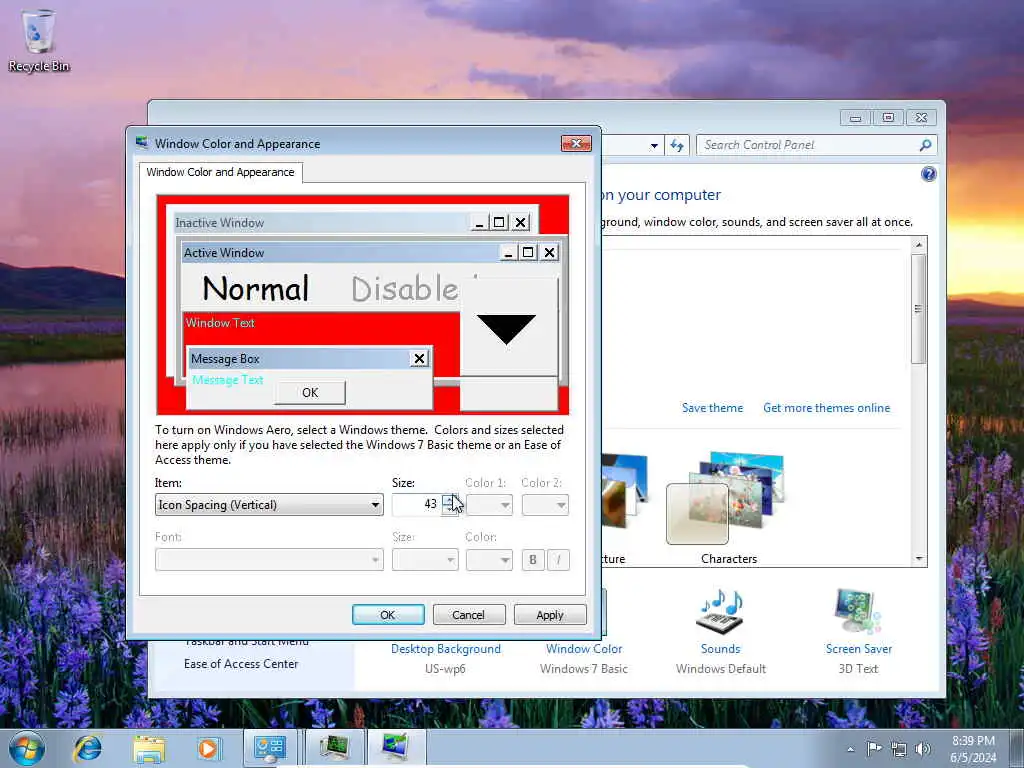This screenshot has height=768, width=1024.
Task: Click Get more themes online link
Action: pyautogui.click(x=827, y=408)
